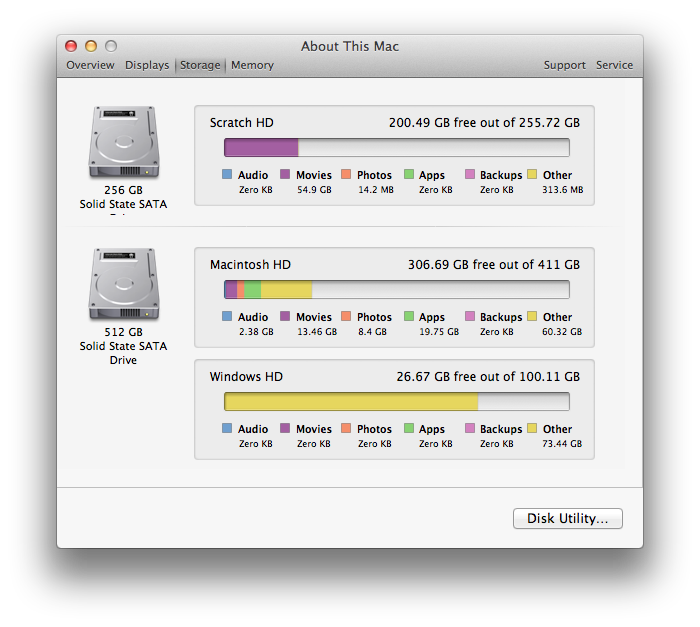The height and width of the screenshot is (627, 700).
Task: Select the Storage tab
Action: pos(200,65)
